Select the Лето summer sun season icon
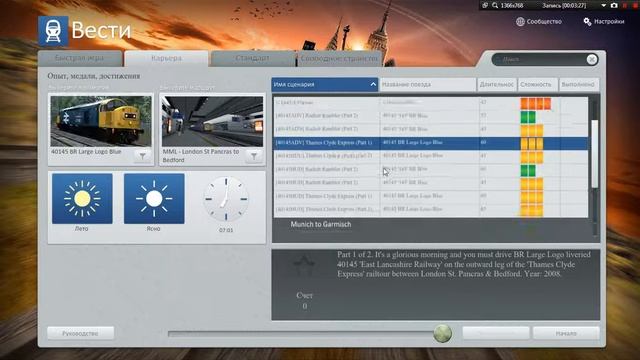Image resolution: width=640 pixels, height=360 pixels. point(82,198)
